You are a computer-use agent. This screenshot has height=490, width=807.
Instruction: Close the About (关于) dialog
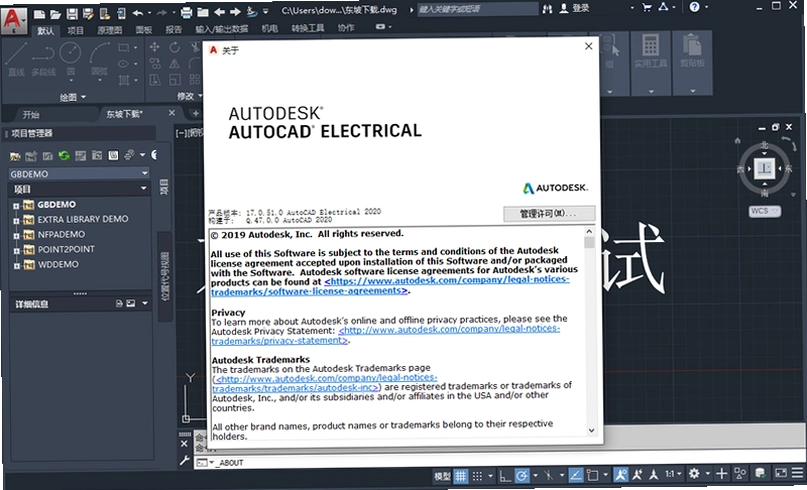click(x=589, y=46)
